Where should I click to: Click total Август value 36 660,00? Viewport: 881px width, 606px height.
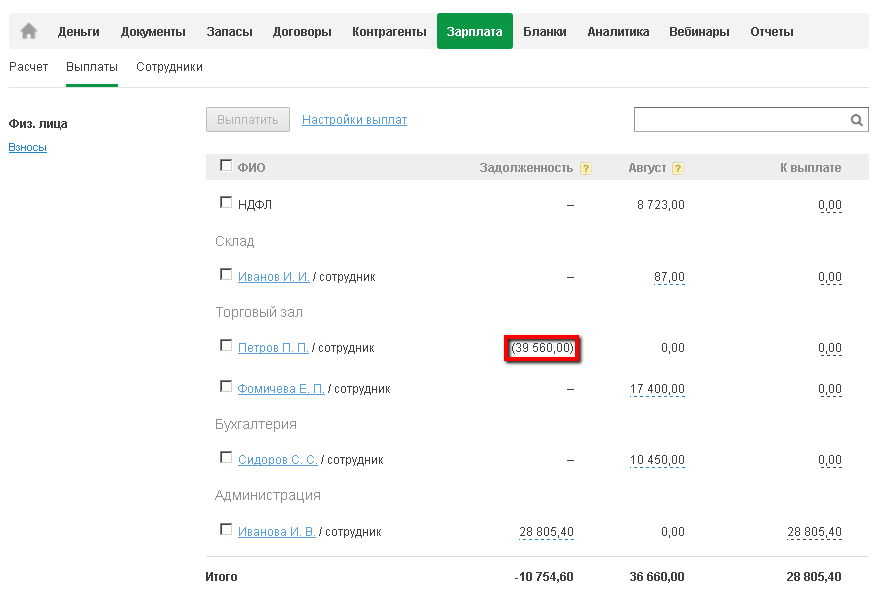(x=657, y=577)
